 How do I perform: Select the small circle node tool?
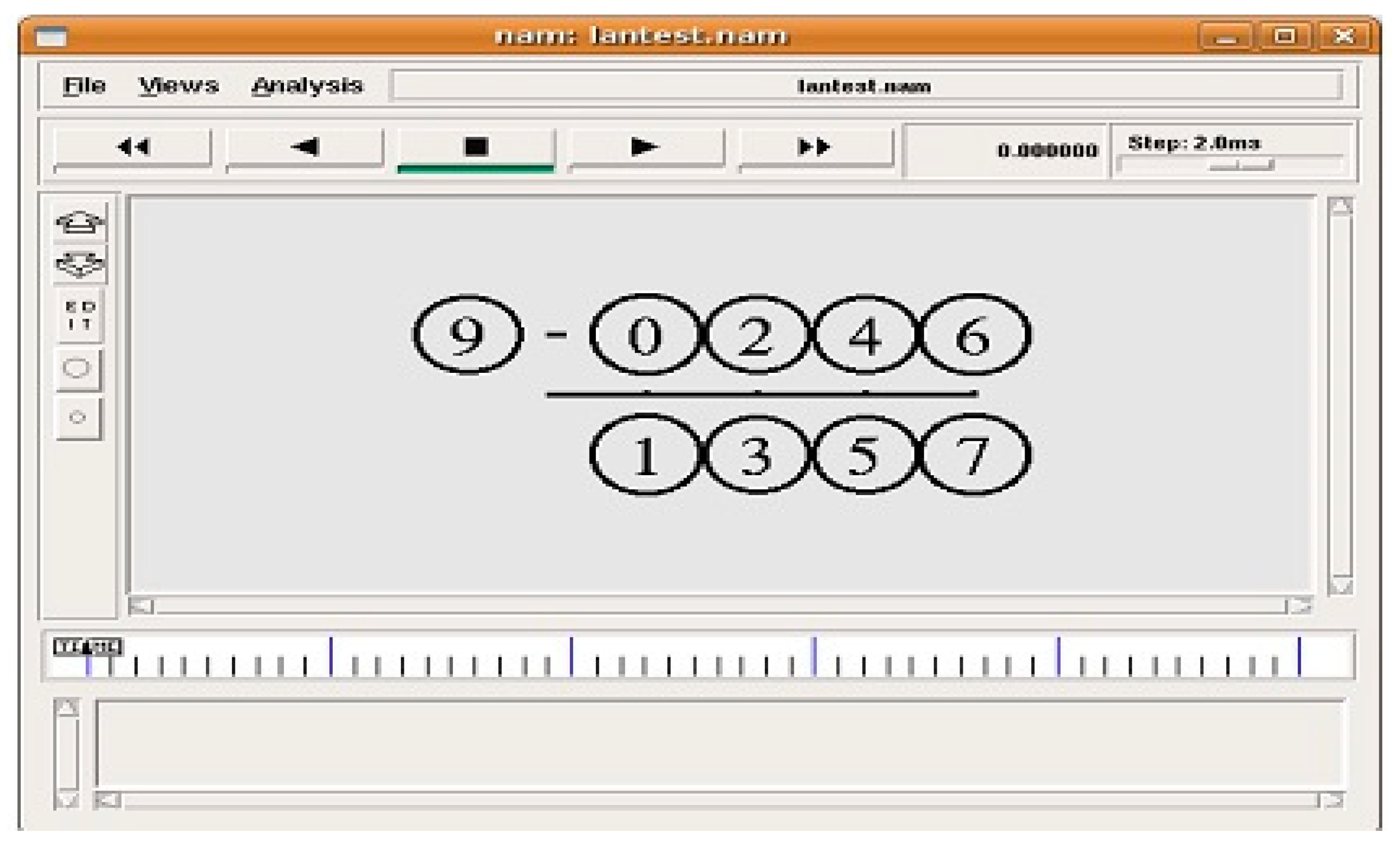point(78,418)
